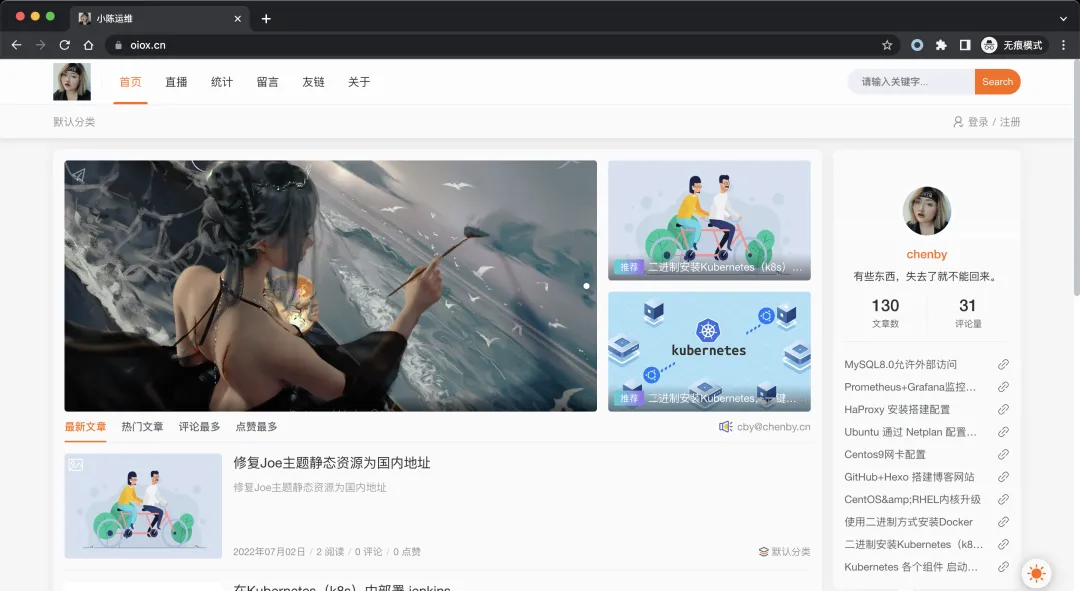The image size is (1080, 591).
Task: Click the tandem bicycle recommended thumbnail
Action: click(x=709, y=220)
